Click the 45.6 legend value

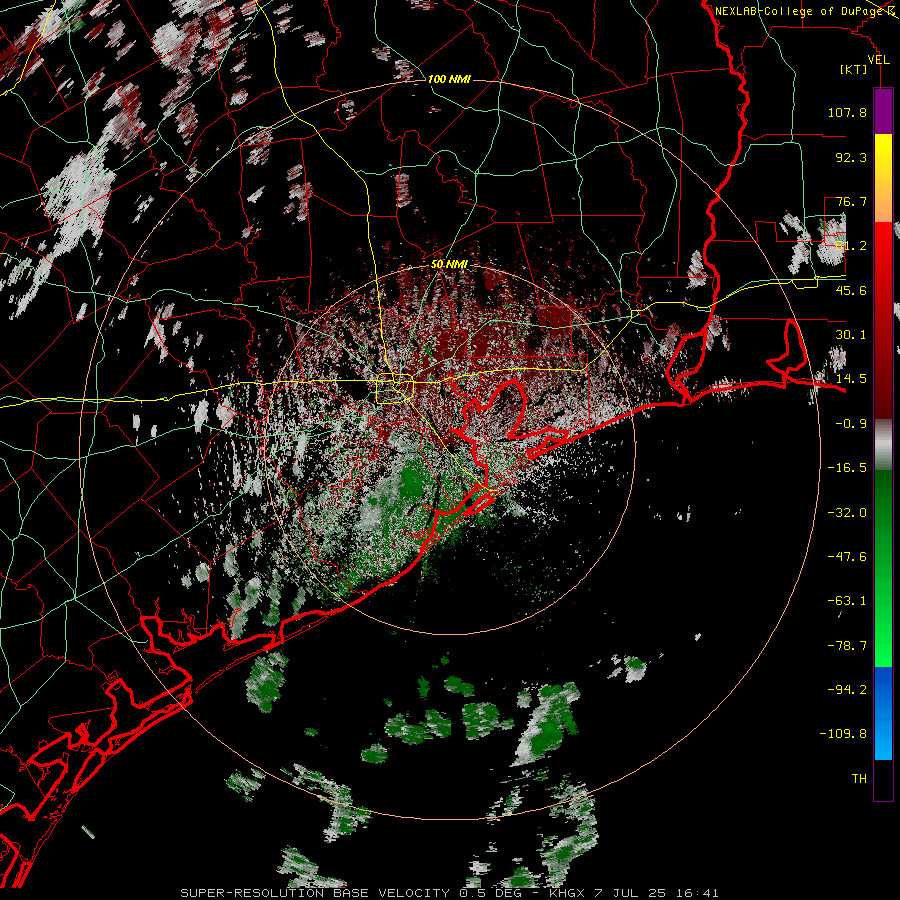click(x=851, y=290)
